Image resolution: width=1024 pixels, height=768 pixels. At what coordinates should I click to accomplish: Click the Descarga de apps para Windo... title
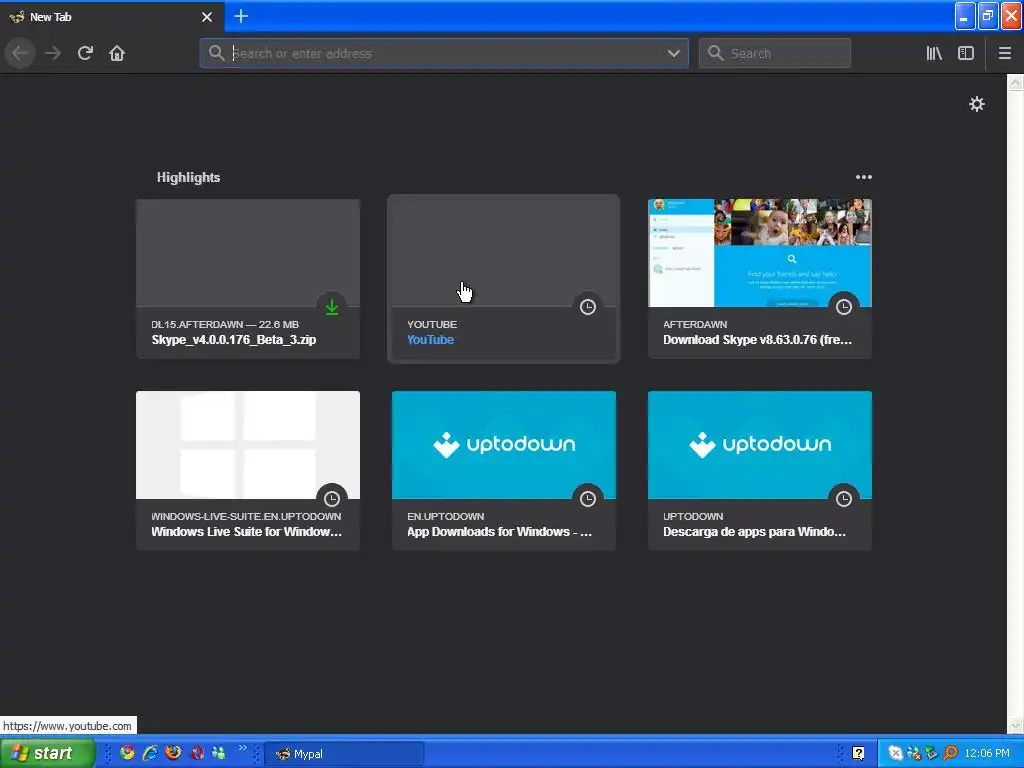[x=754, y=532]
